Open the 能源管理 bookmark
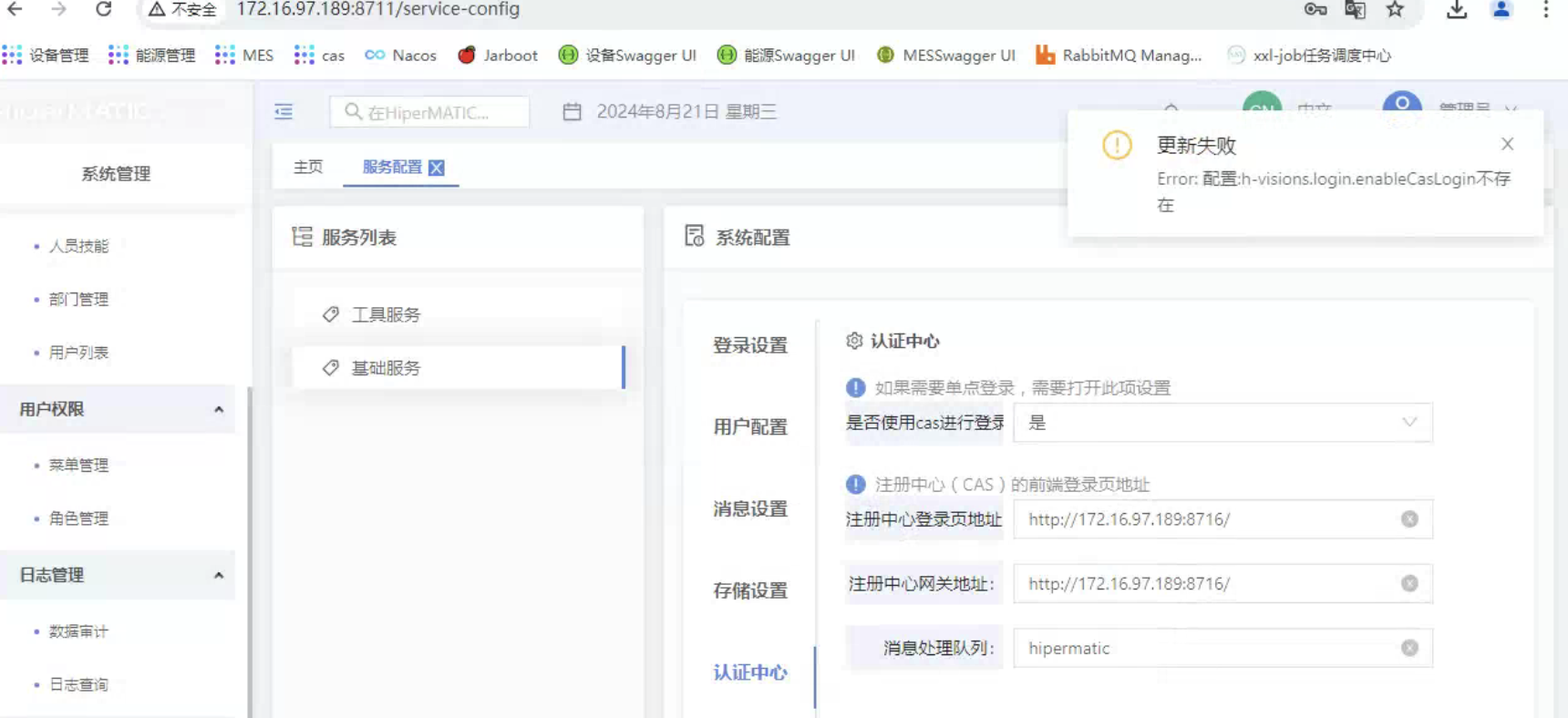This screenshot has height=718, width=1568. coord(151,56)
